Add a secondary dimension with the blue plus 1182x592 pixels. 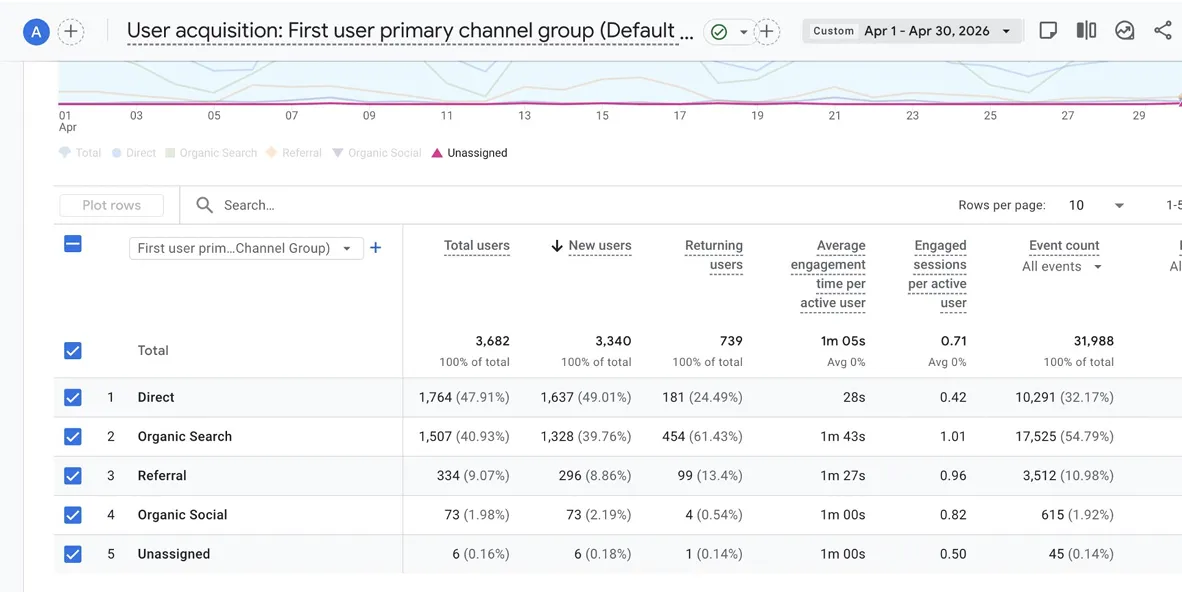tap(375, 248)
